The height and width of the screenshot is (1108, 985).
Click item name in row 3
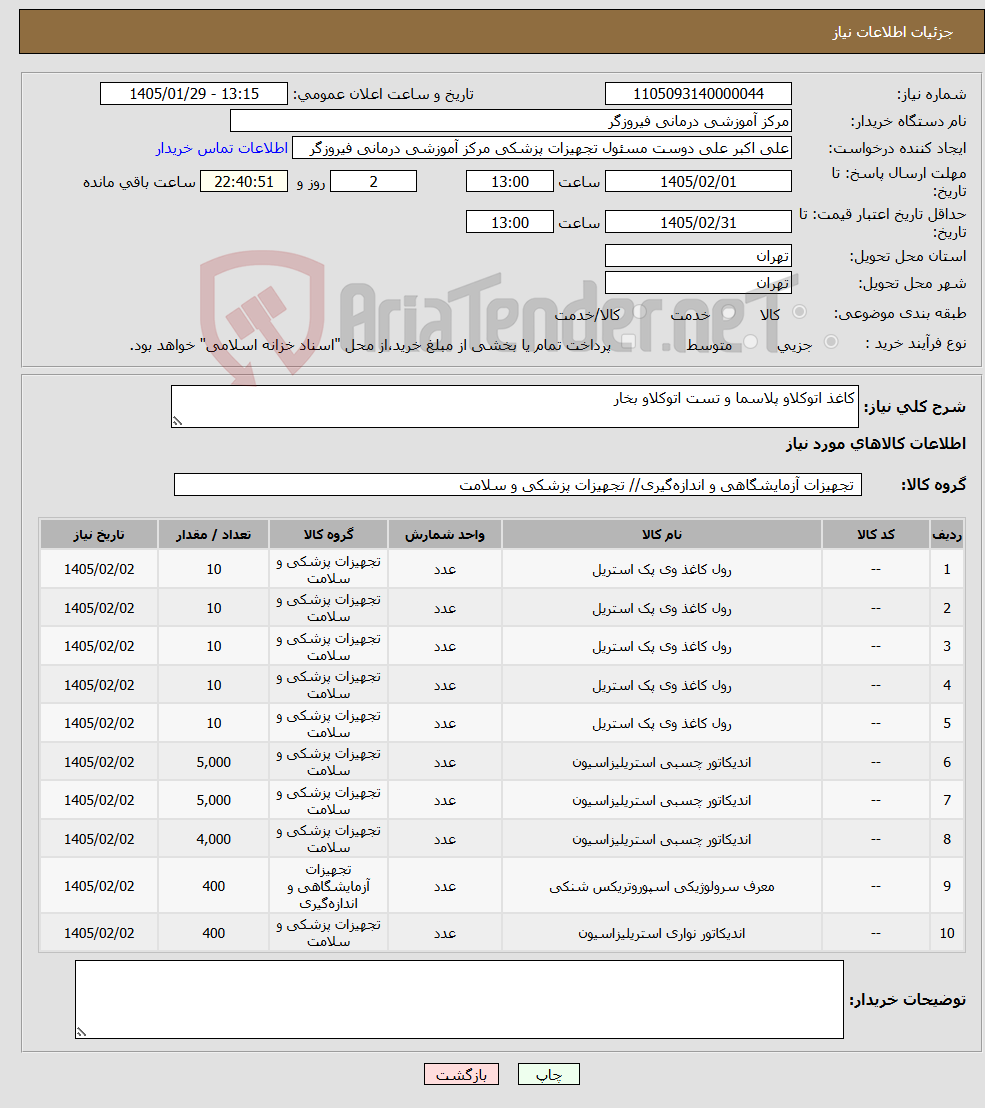coord(661,647)
